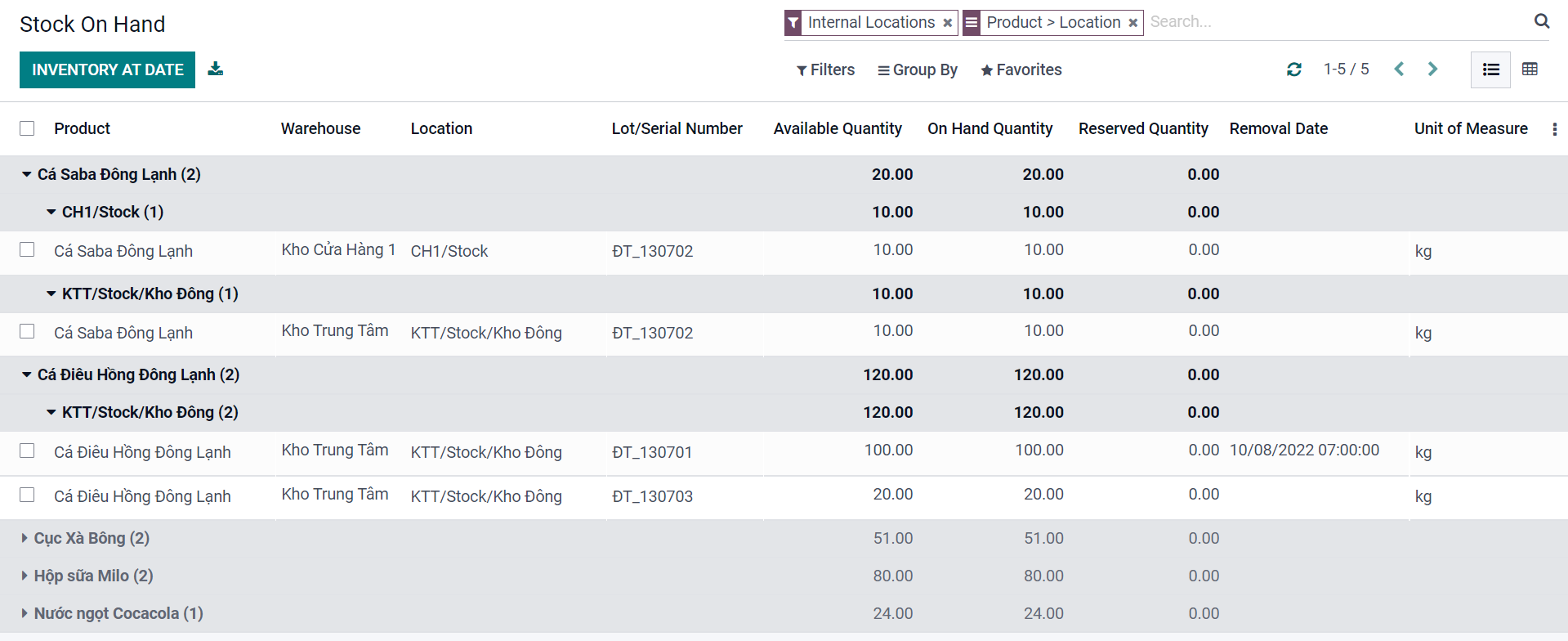1568x641 pixels.
Task: Collapse the Cá Điêu Hồng Đông Lạnh group
Action: pyautogui.click(x=131, y=374)
